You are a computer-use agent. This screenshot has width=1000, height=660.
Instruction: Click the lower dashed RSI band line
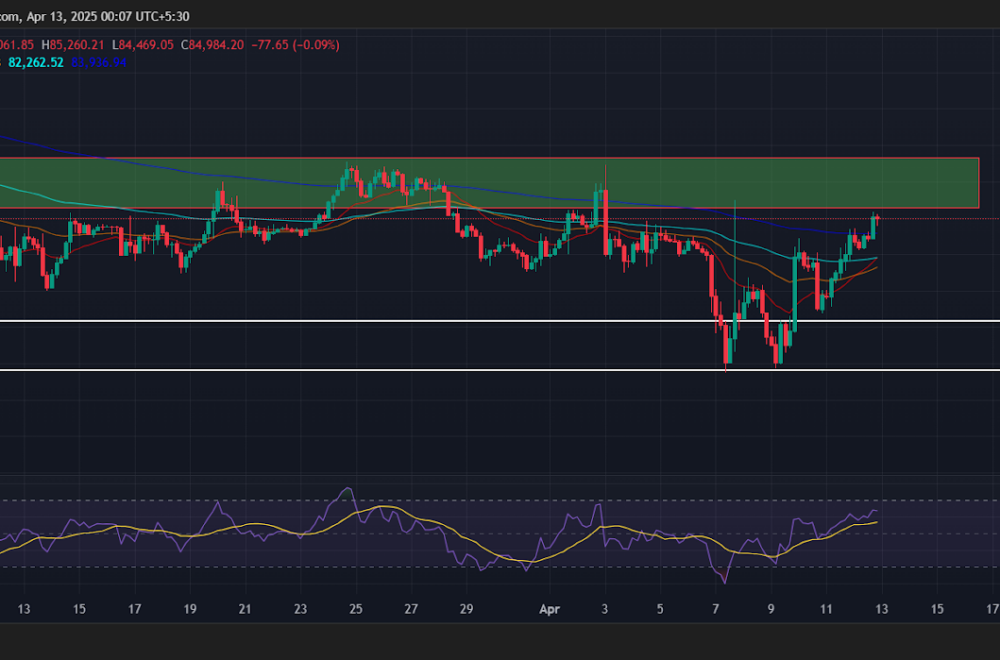click(500, 567)
